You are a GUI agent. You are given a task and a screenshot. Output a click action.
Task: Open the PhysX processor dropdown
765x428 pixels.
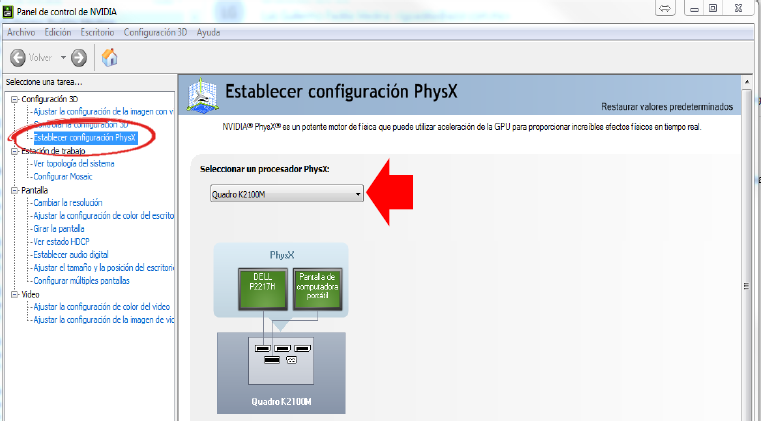pos(287,194)
